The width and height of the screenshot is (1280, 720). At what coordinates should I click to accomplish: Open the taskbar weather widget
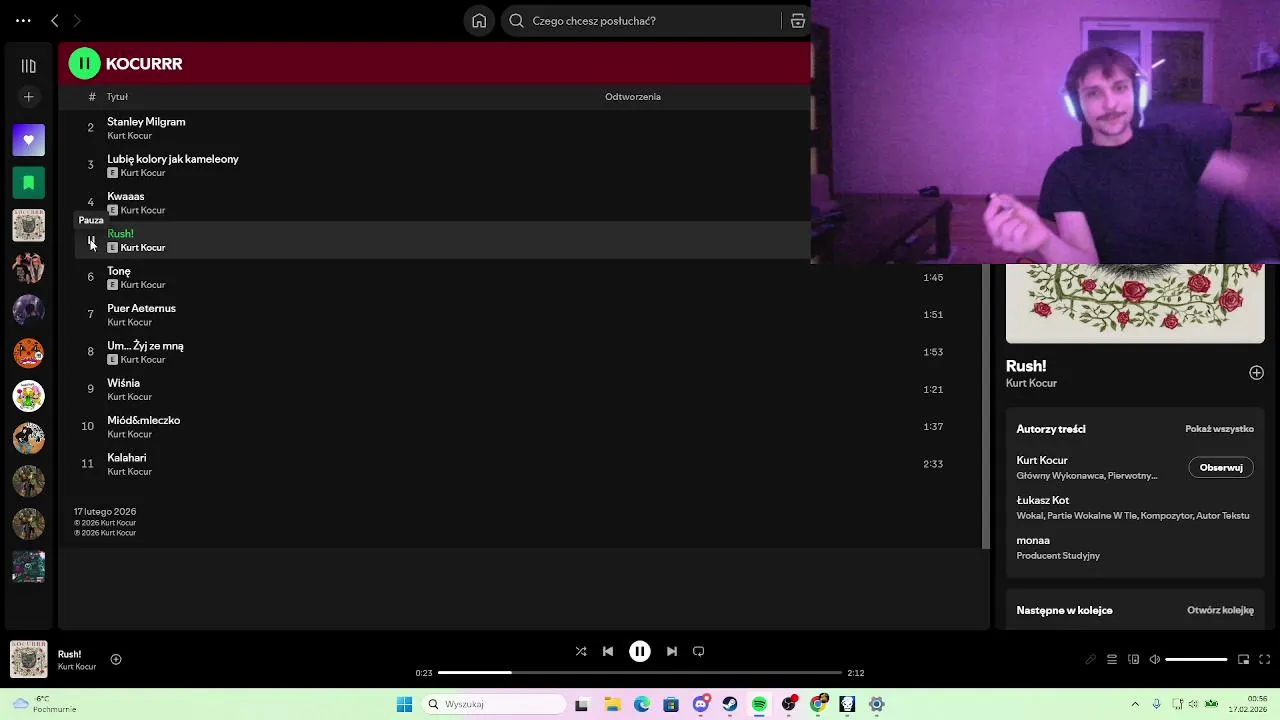click(43, 704)
